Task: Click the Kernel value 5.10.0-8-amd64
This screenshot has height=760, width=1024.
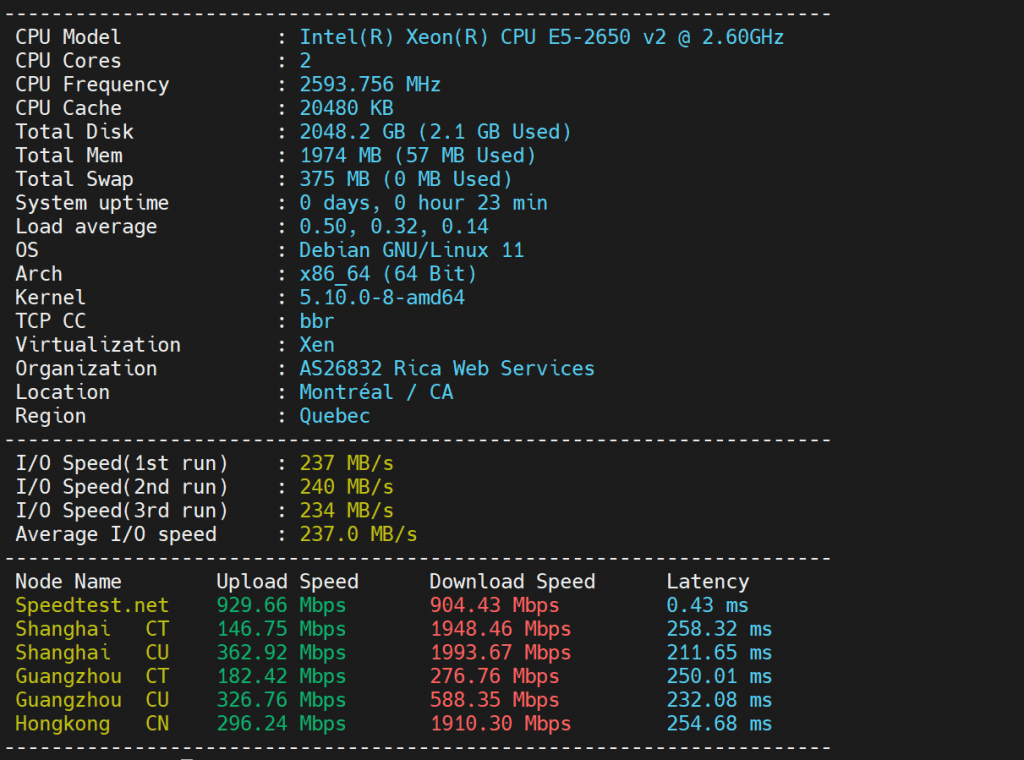Action: (382, 298)
